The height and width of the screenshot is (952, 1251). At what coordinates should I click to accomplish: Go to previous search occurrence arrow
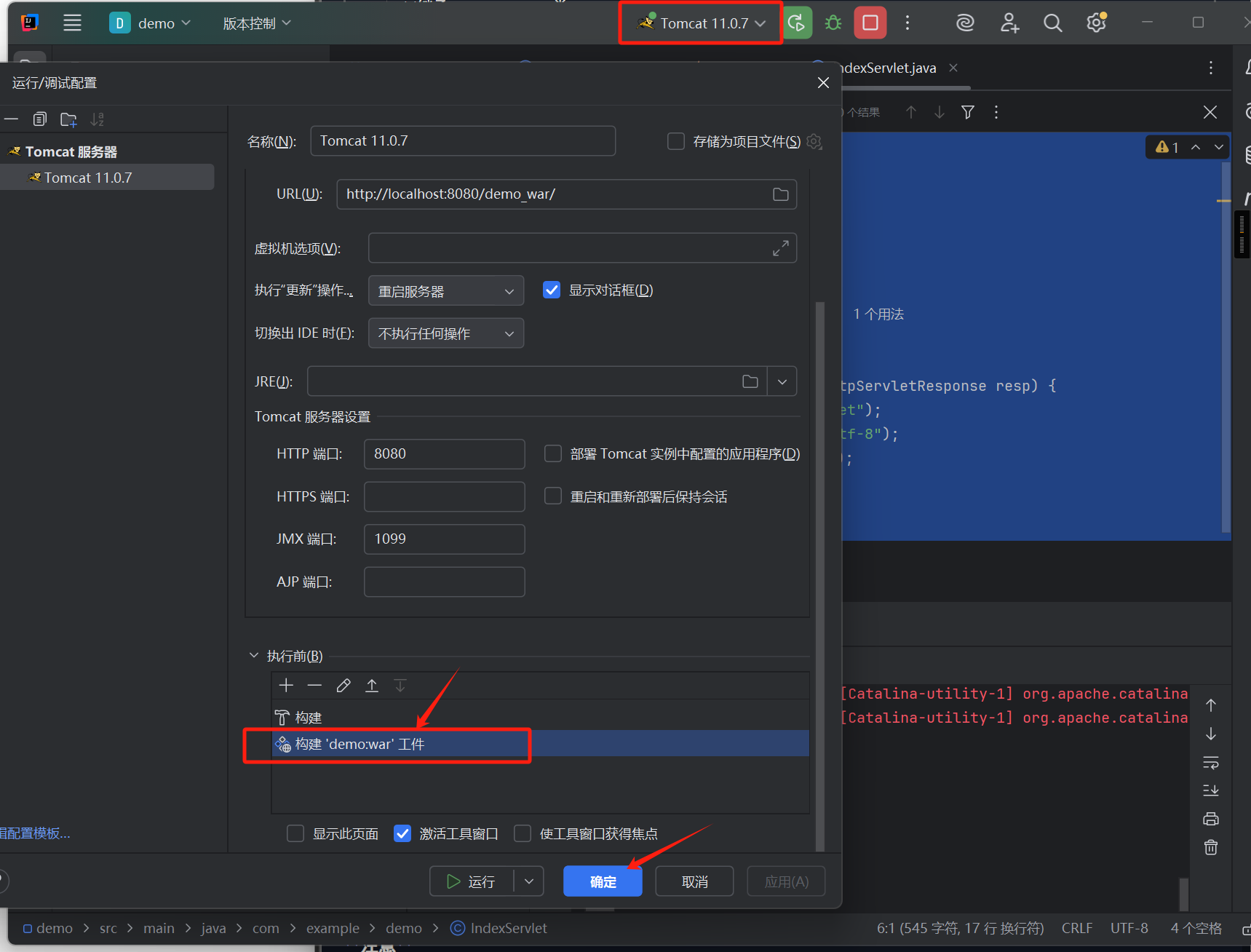pyautogui.click(x=911, y=112)
